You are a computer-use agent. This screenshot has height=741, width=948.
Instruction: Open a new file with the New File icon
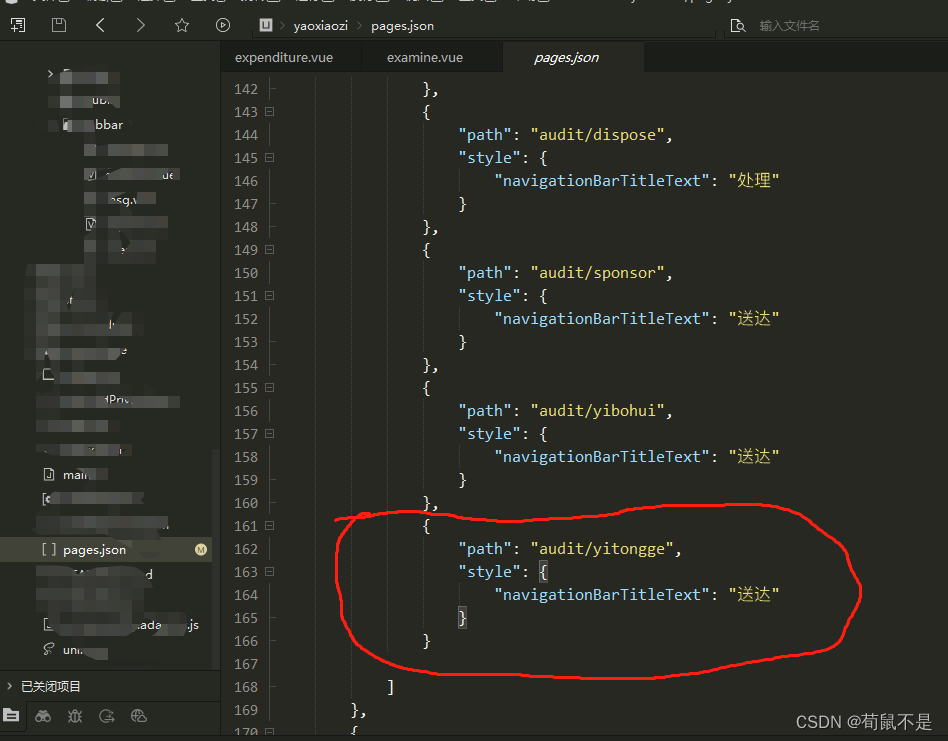tap(18, 25)
